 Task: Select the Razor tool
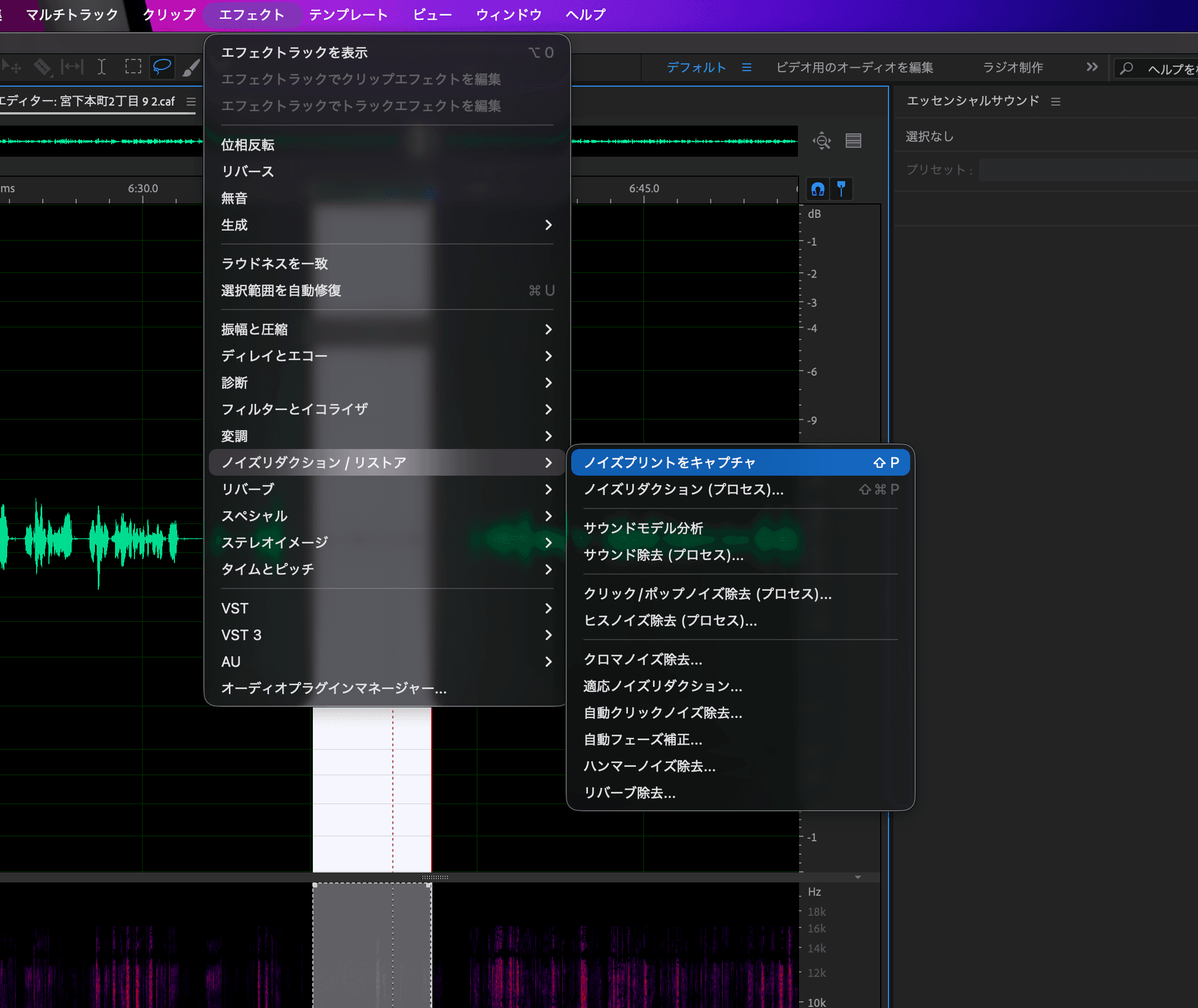coord(42,67)
